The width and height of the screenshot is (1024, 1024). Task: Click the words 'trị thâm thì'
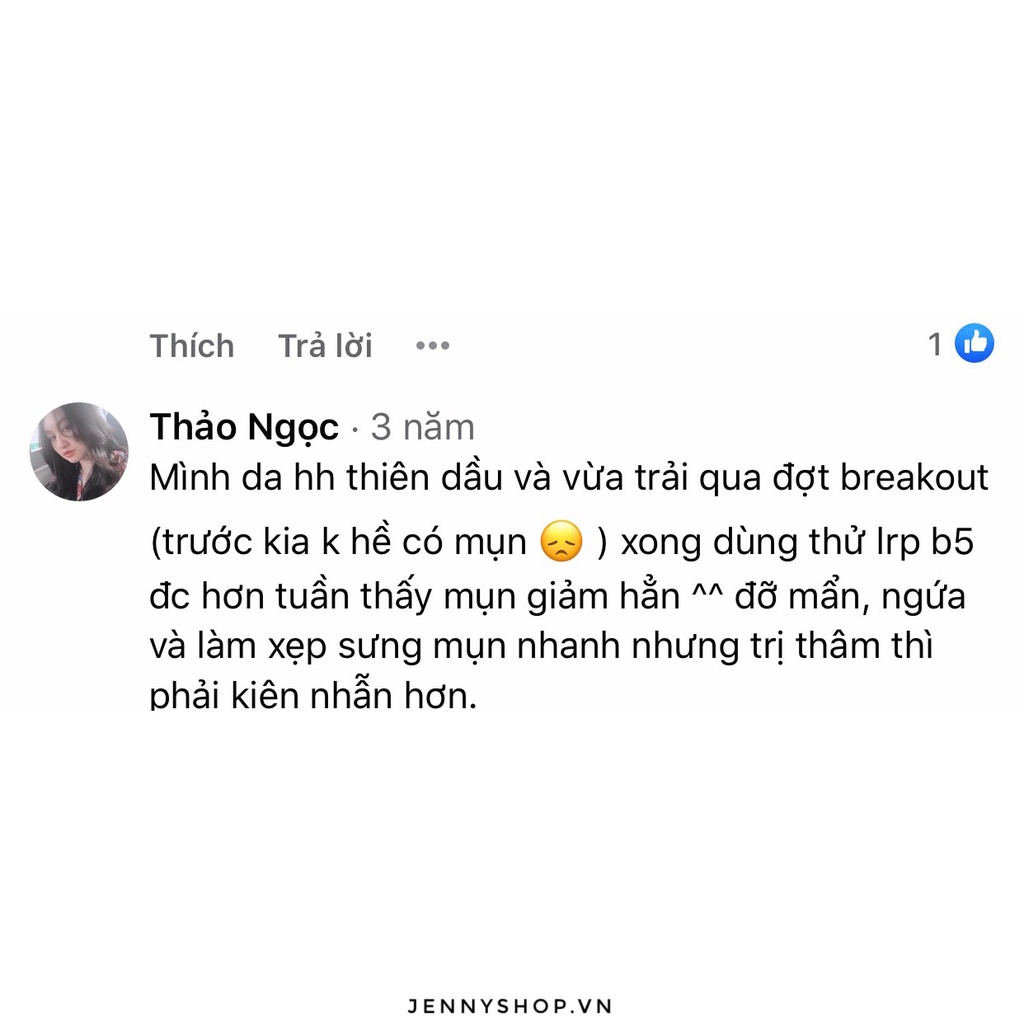[841, 647]
